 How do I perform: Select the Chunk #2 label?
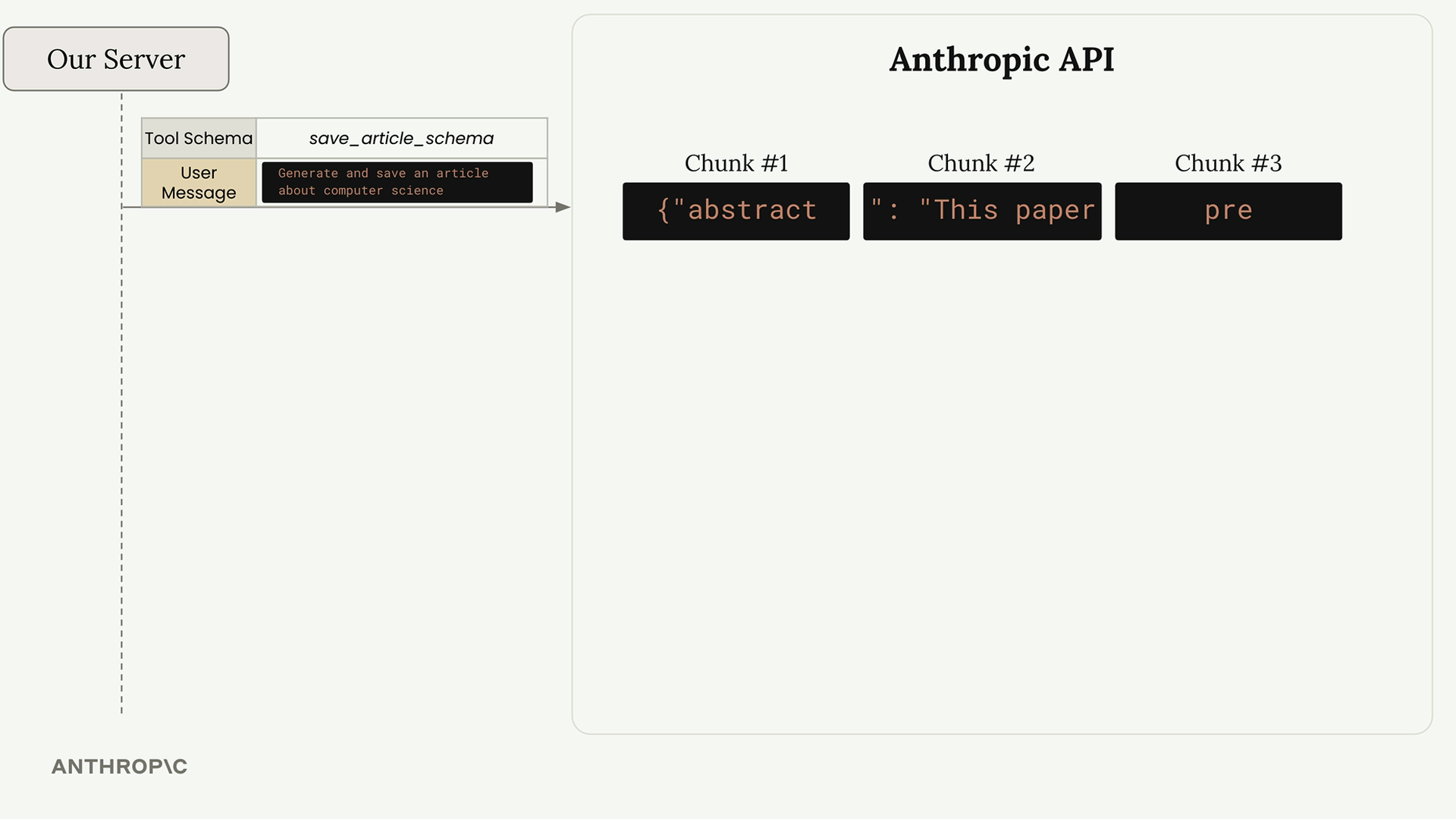[981, 163]
